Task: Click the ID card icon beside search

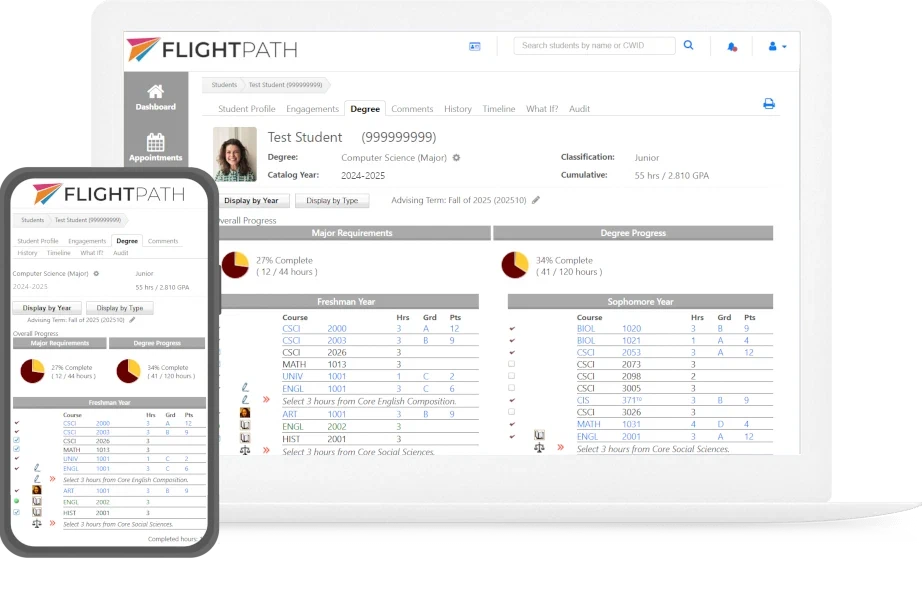Action: [475, 46]
